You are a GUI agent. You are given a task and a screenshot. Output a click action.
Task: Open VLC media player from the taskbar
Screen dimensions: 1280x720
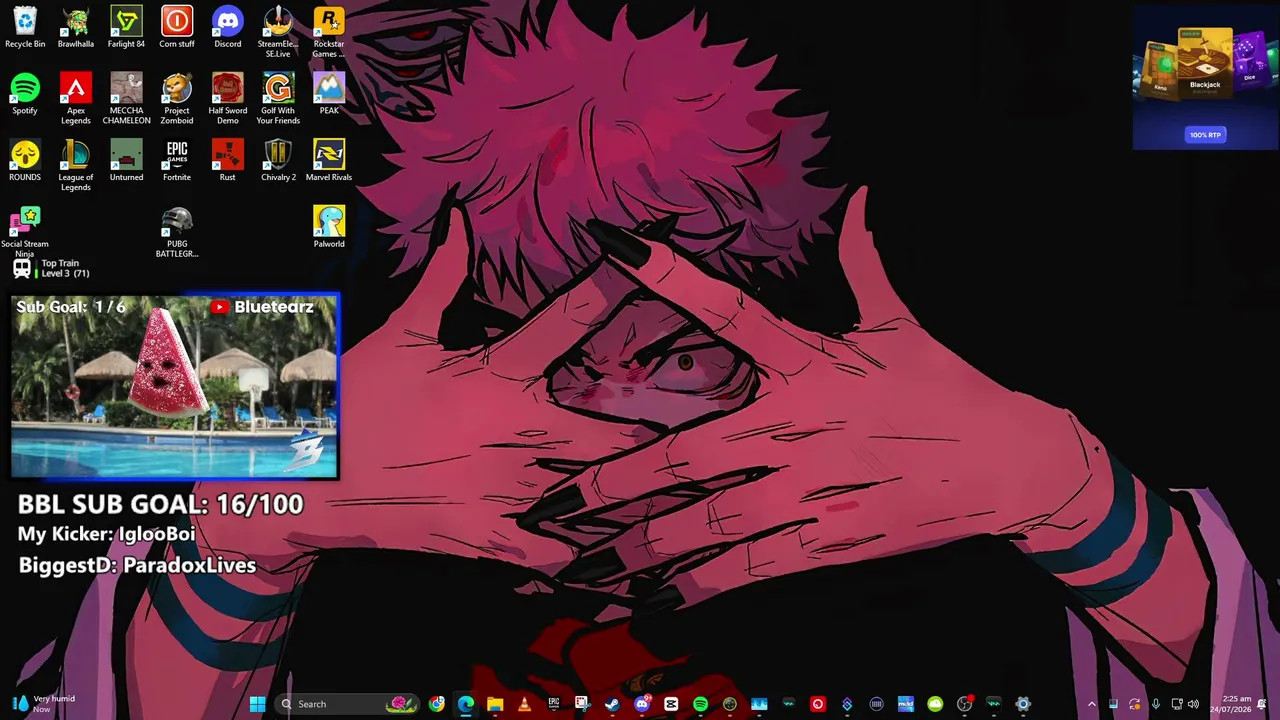524,704
